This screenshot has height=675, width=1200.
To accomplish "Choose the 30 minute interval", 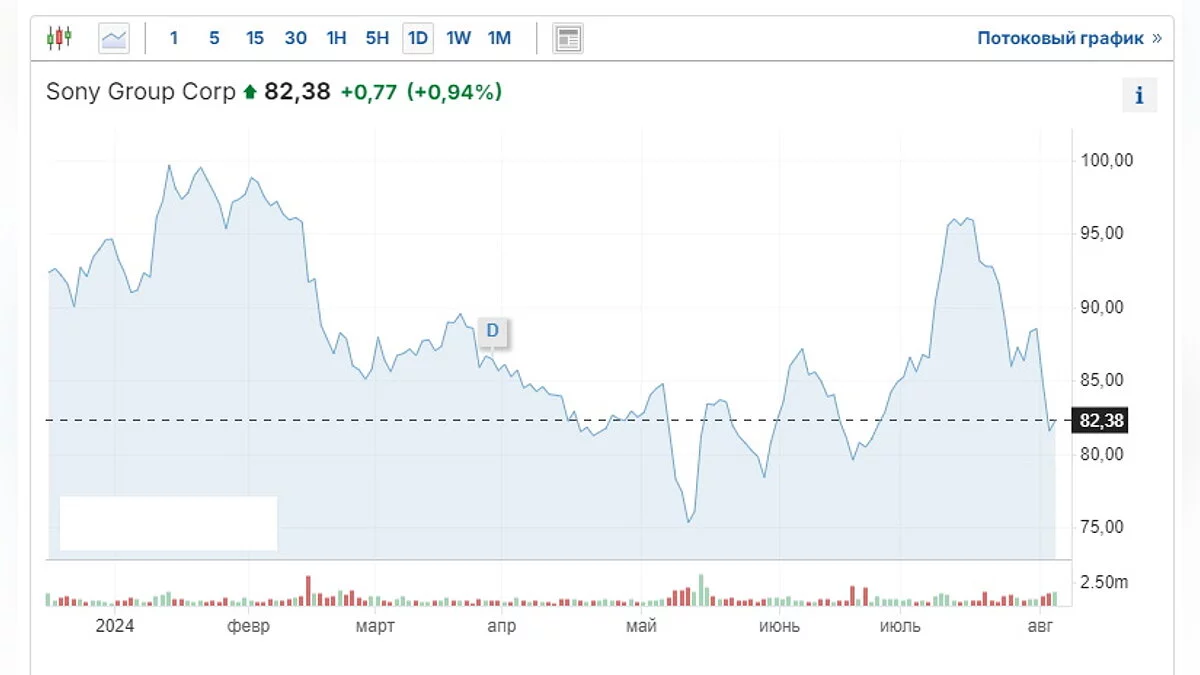I will (x=295, y=39).
